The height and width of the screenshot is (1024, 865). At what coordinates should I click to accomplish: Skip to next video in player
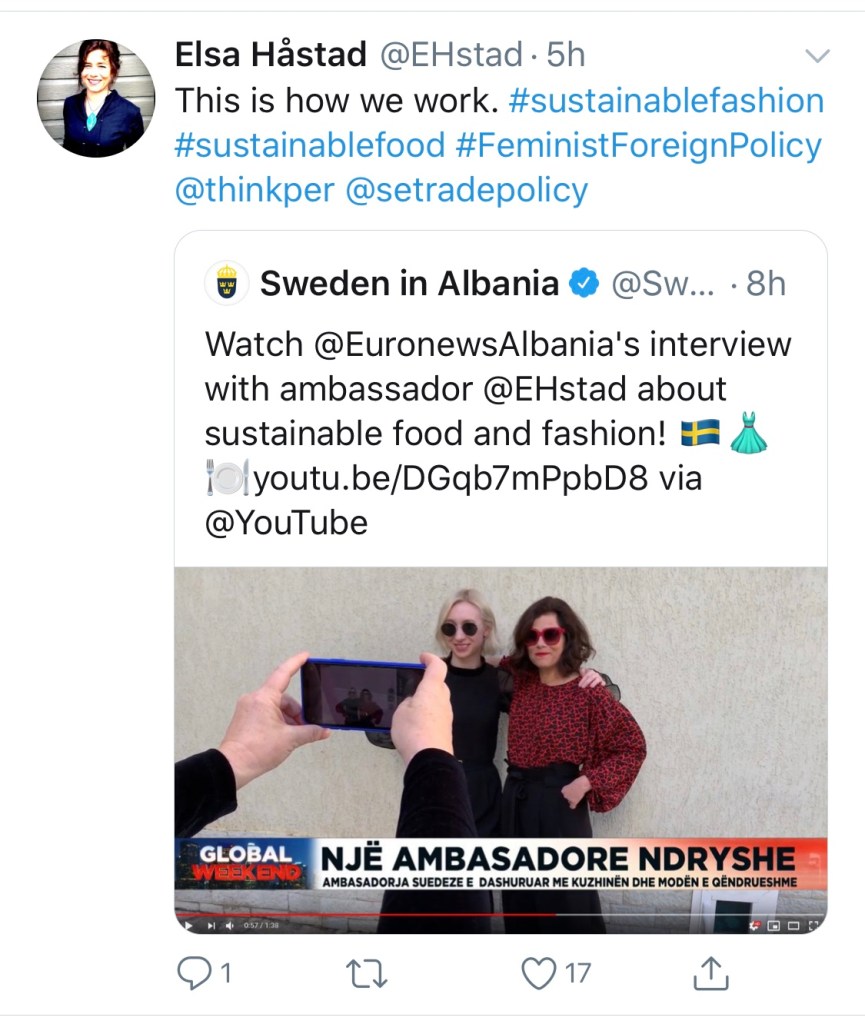[210, 926]
